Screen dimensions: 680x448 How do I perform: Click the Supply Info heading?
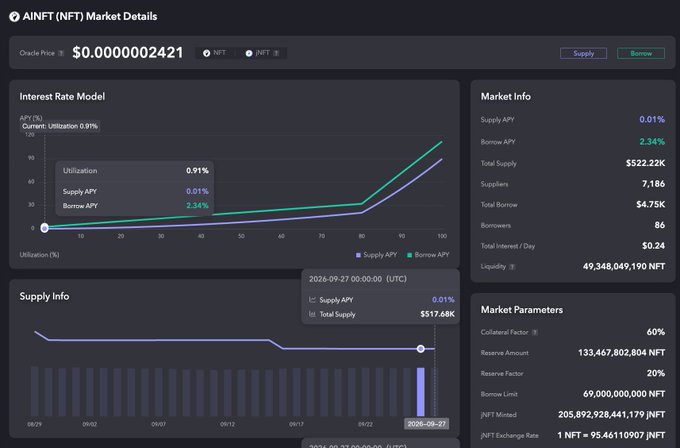44,296
